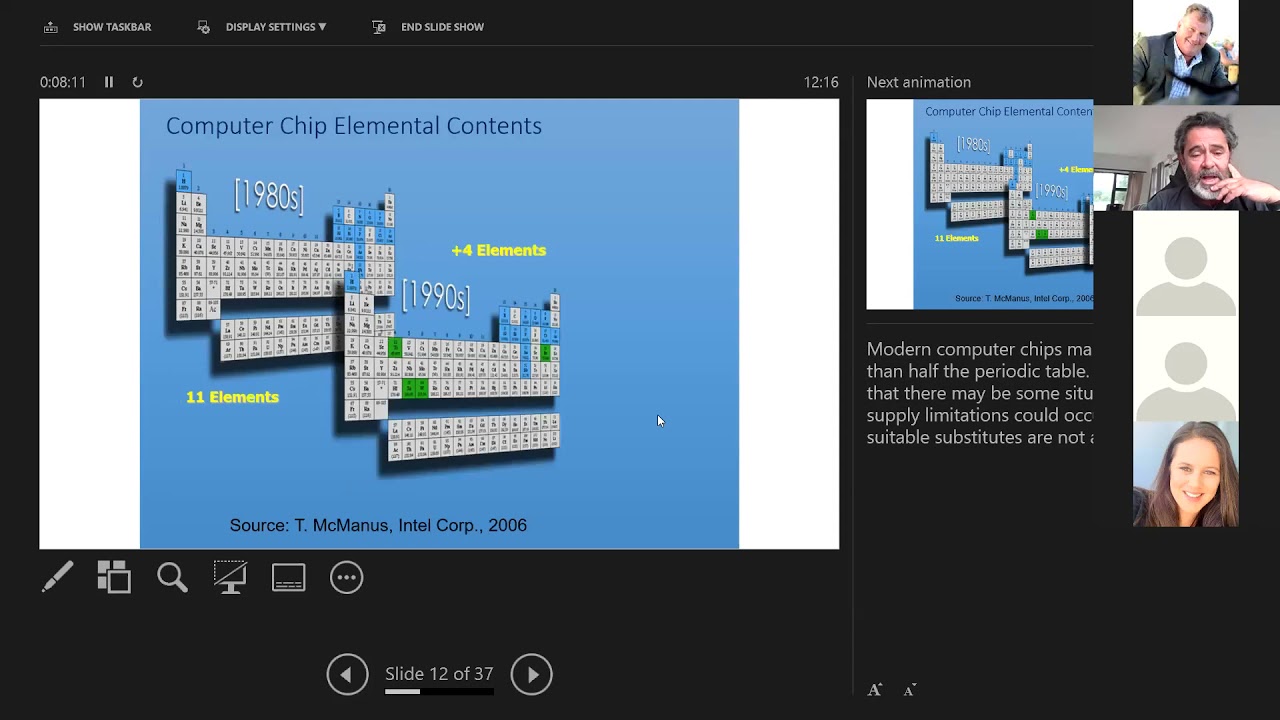Restart the presentation timer
Image resolution: width=1280 pixels, height=720 pixels.
pyautogui.click(x=137, y=82)
